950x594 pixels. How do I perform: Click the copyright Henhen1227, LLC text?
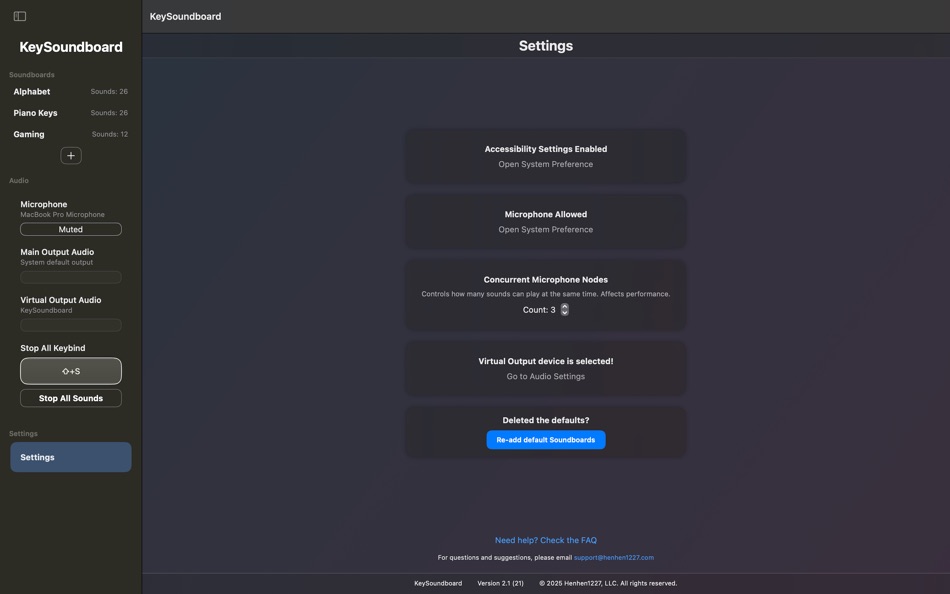click(x=608, y=583)
